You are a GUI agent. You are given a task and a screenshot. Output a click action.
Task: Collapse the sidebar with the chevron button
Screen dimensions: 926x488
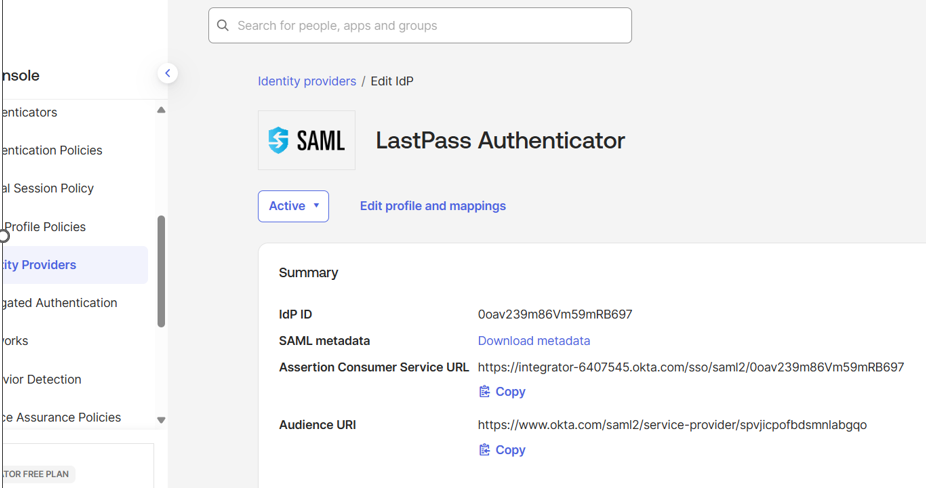[168, 73]
